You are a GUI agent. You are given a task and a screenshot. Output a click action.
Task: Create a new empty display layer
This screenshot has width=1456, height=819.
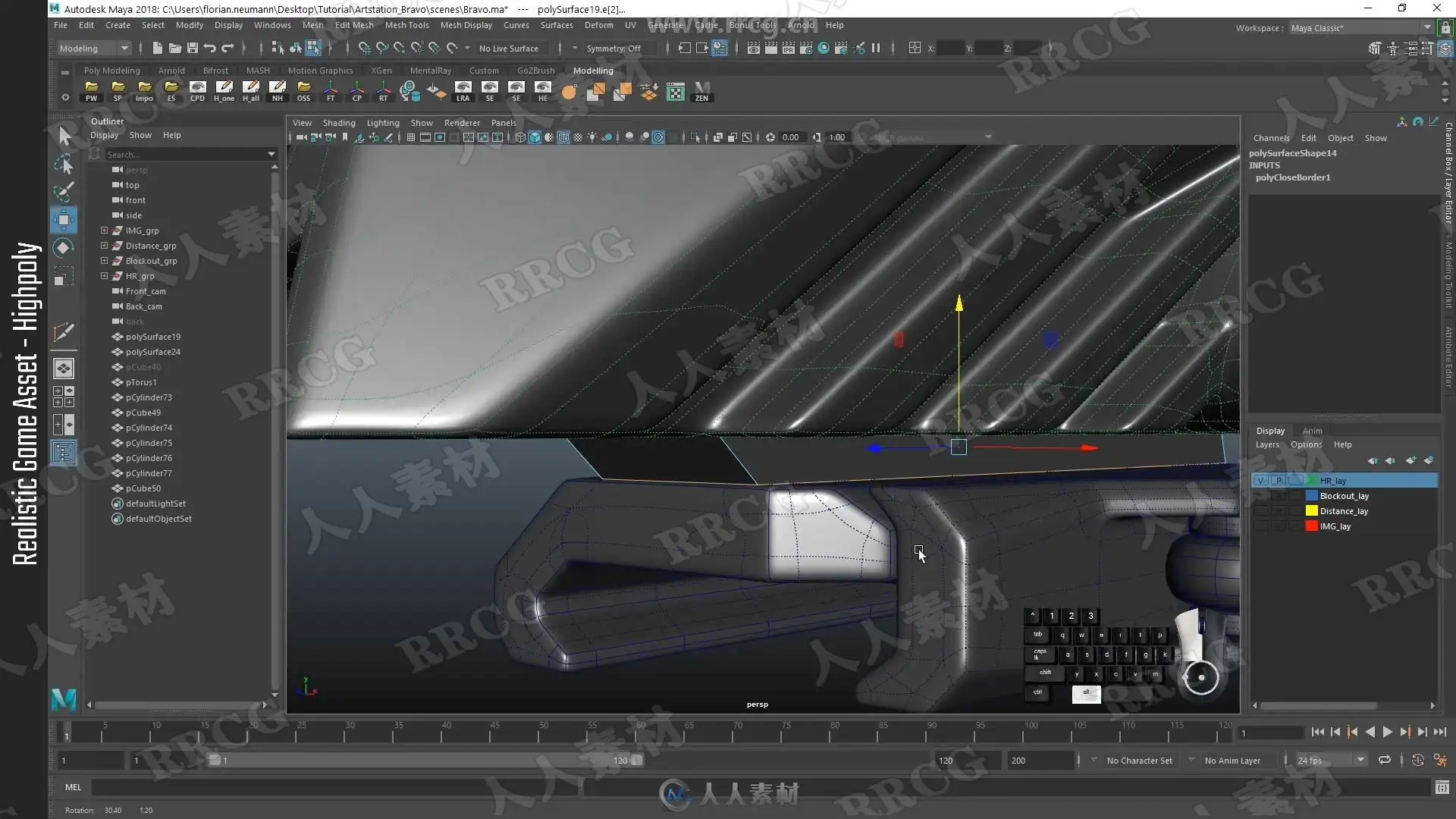1410,460
